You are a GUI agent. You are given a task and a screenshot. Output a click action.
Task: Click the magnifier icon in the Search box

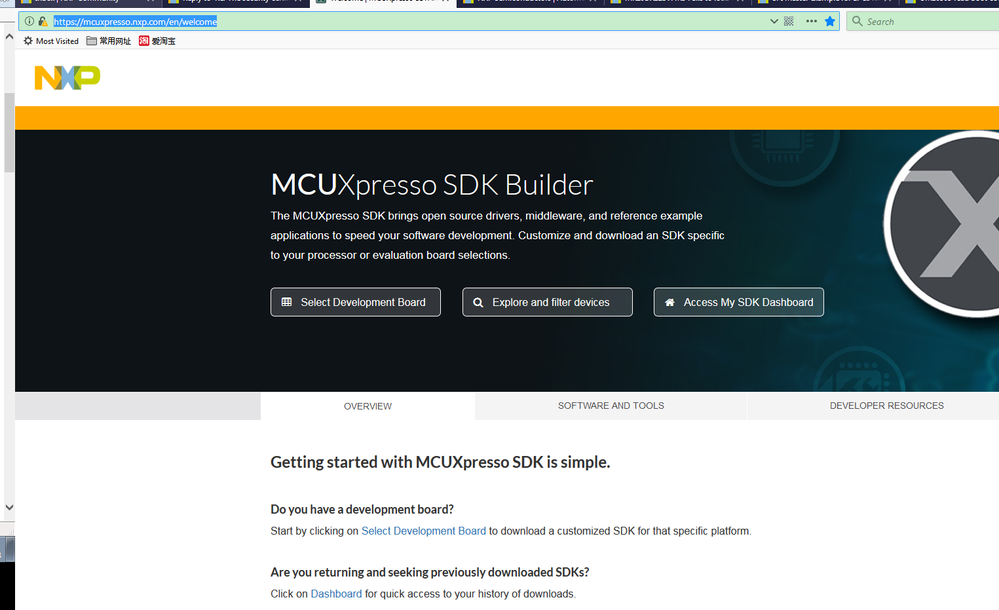pyautogui.click(x=858, y=21)
